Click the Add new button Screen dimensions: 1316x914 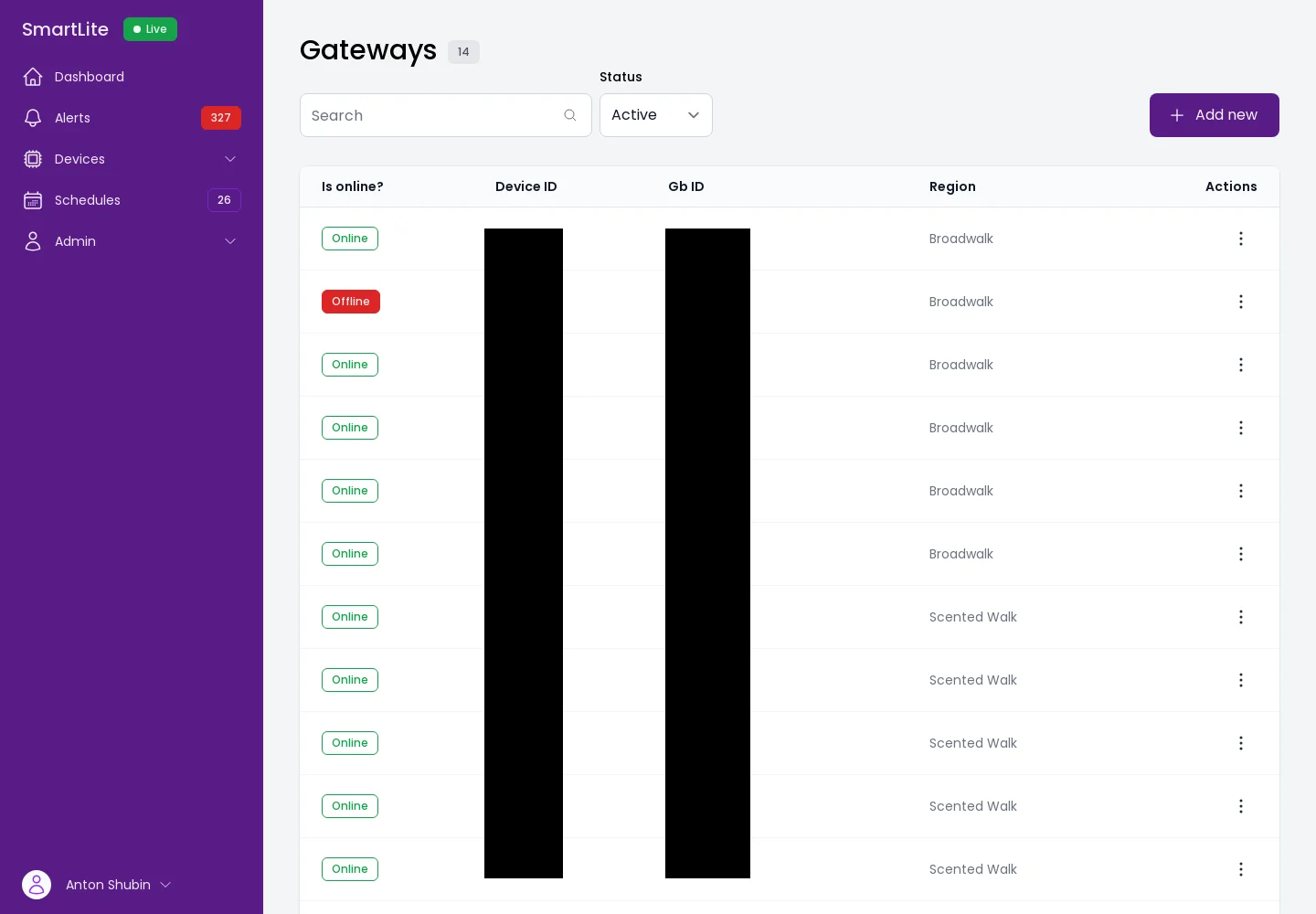pyautogui.click(x=1215, y=115)
